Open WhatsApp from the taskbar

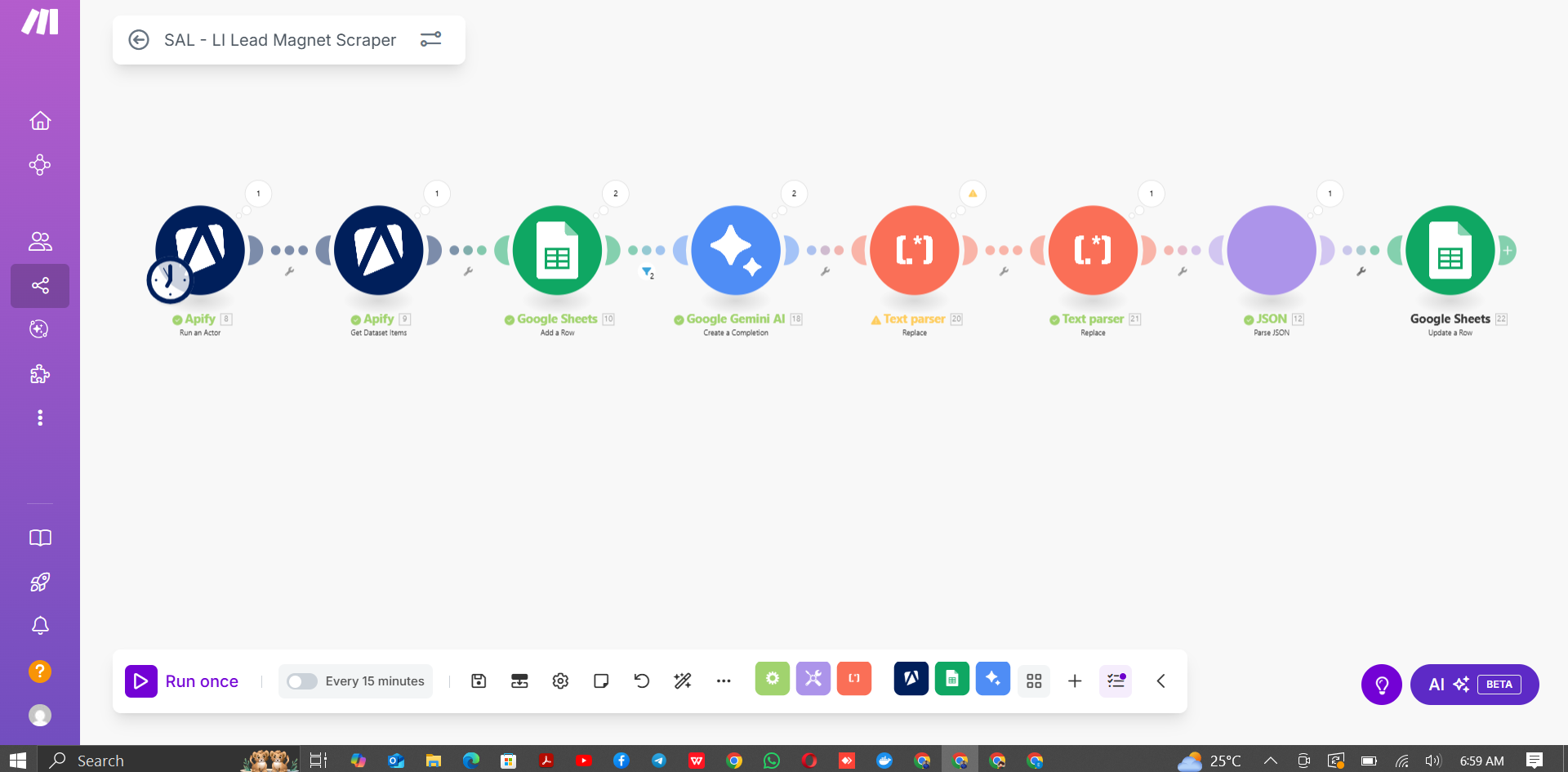tap(772, 761)
